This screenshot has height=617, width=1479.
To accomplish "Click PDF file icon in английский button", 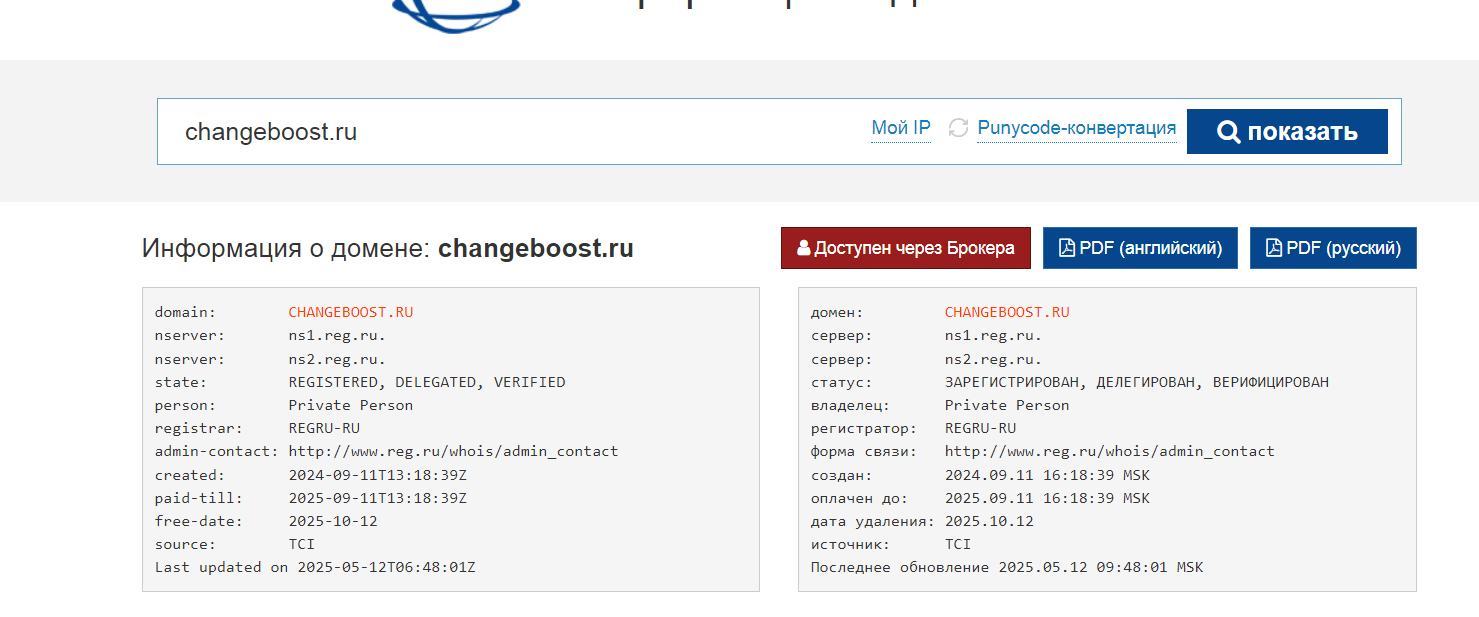I will (1067, 248).
